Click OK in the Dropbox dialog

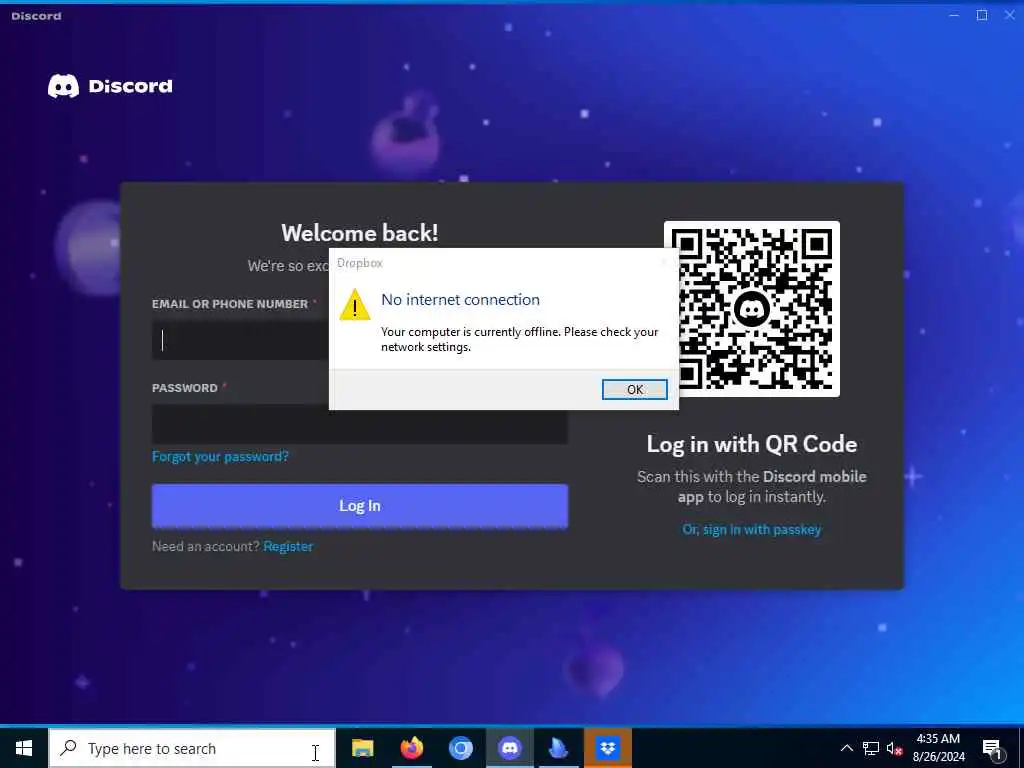(634, 389)
